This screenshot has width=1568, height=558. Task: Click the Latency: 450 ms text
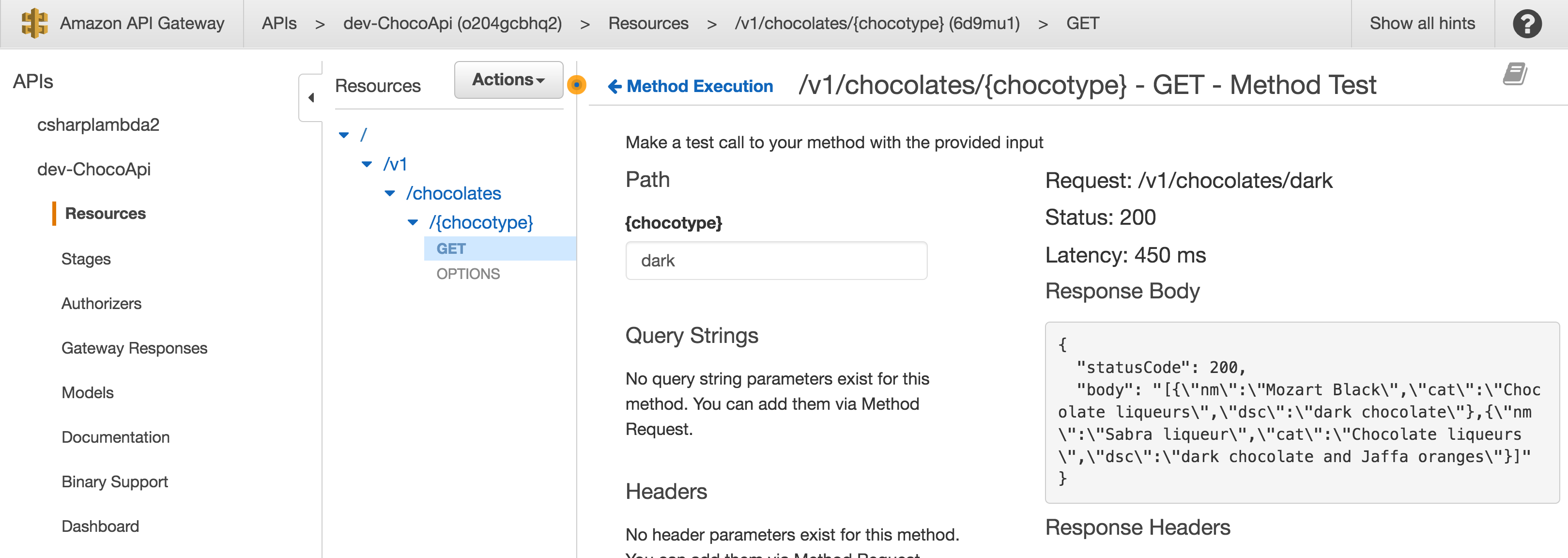(1125, 255)
